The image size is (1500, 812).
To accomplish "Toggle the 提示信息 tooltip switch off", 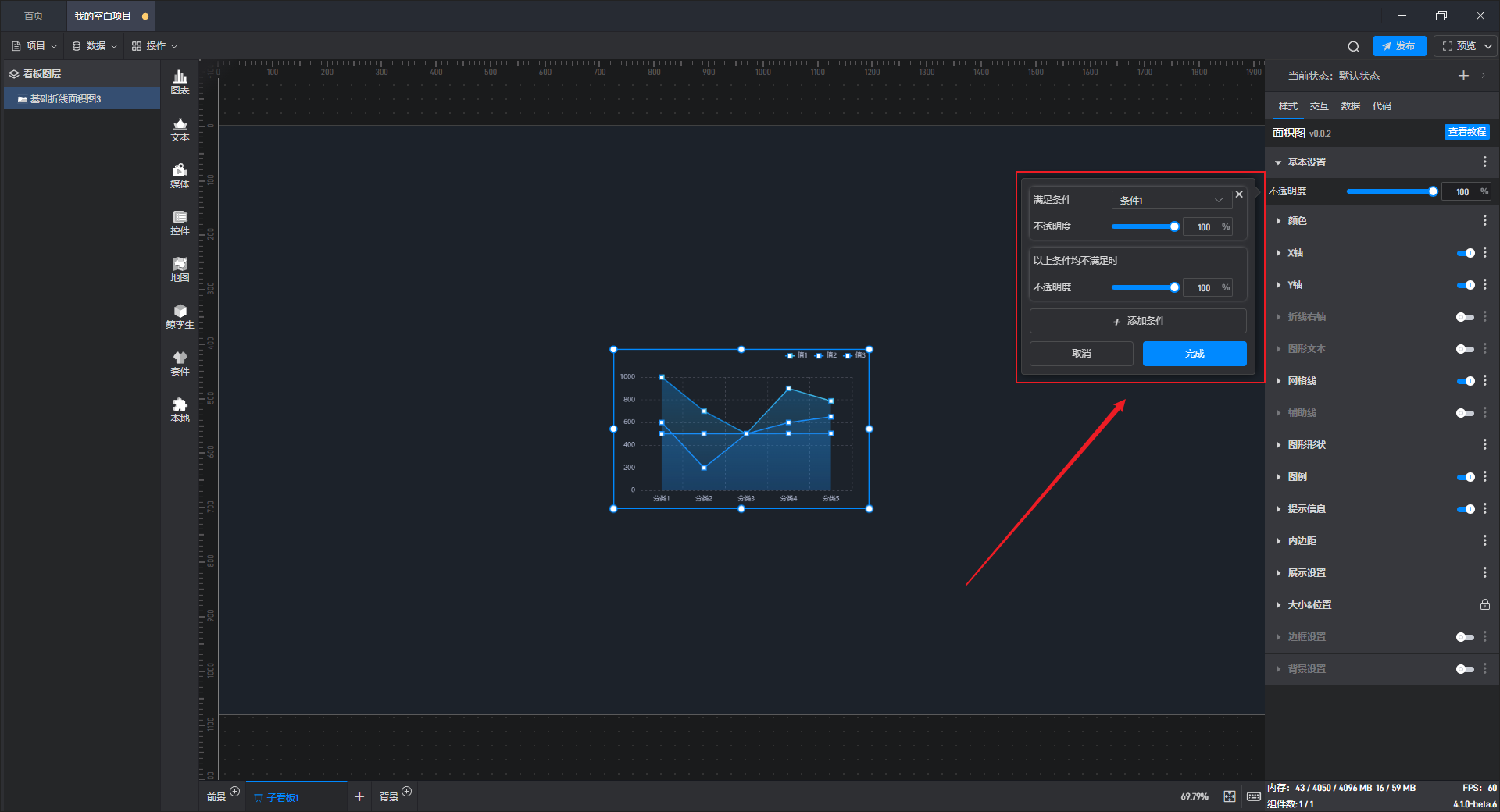I will [1466, 509].
